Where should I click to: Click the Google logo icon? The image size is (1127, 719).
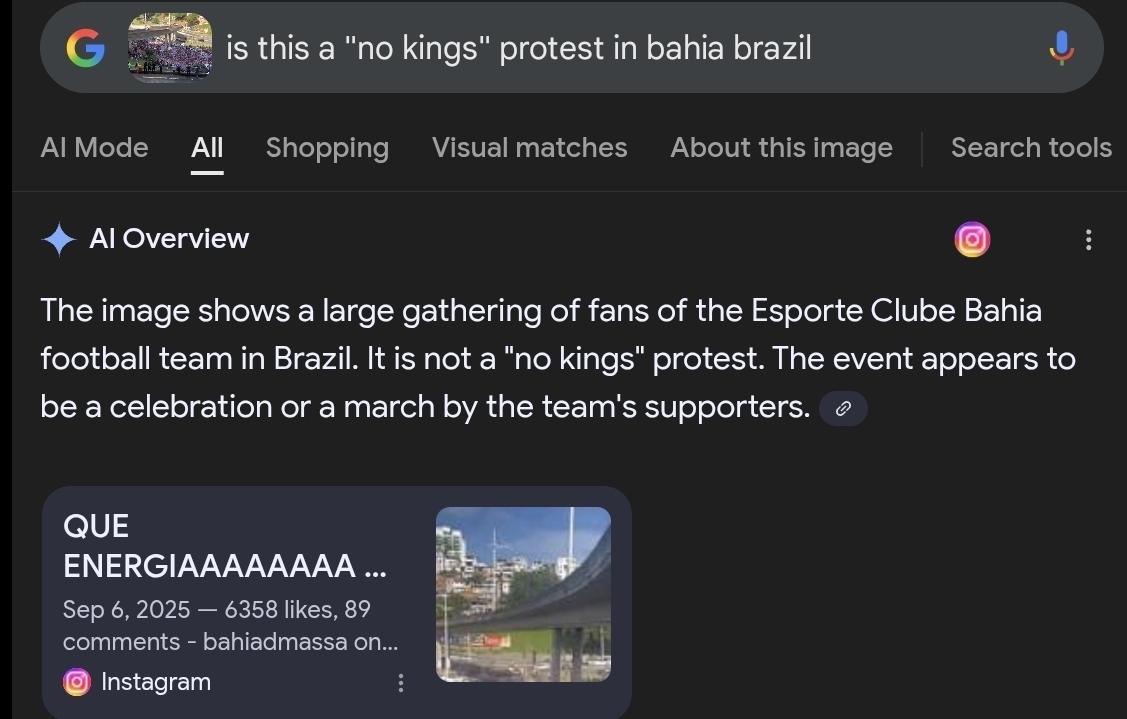(x=85, y=48)
